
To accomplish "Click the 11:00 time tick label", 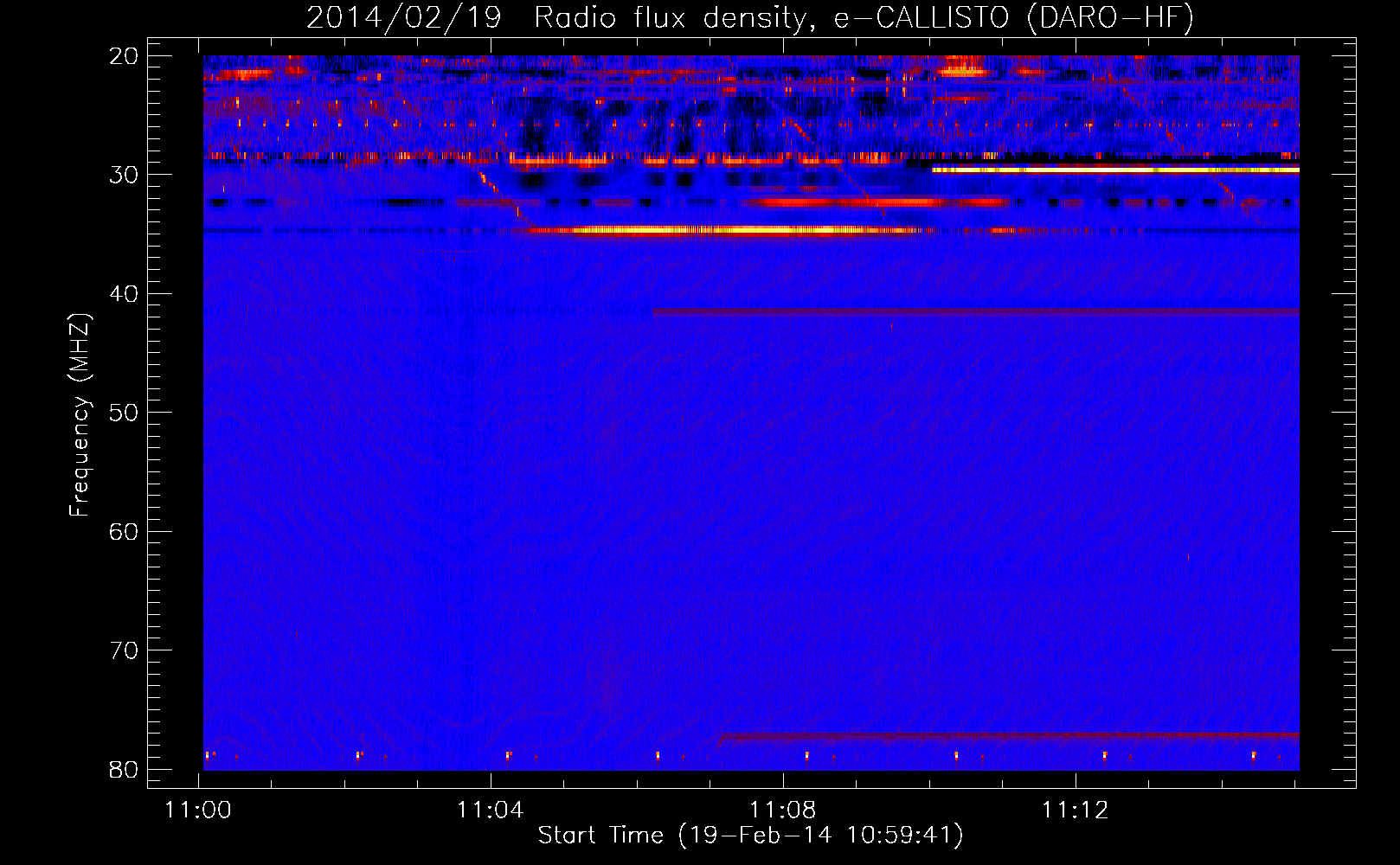I will pos(199,811).
